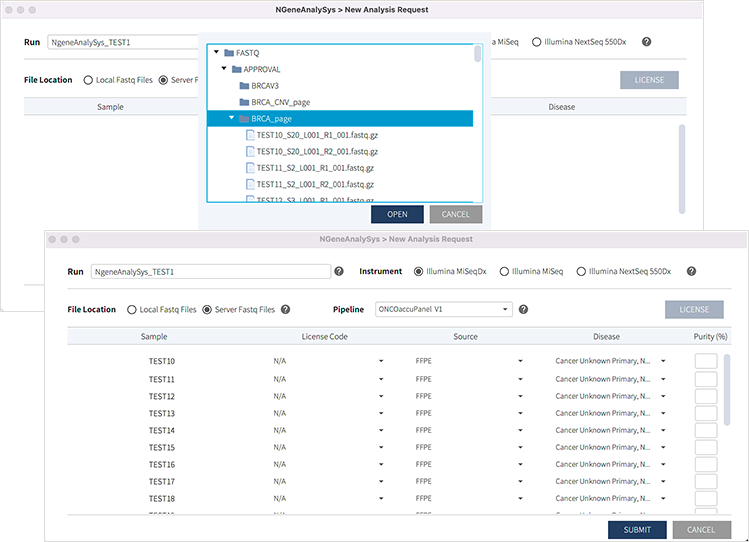This screenshot has height=542, width=749.
Task: Select Illumina MiSeq radio in front window
Action: pyautogui.click(x=504, y=271)
